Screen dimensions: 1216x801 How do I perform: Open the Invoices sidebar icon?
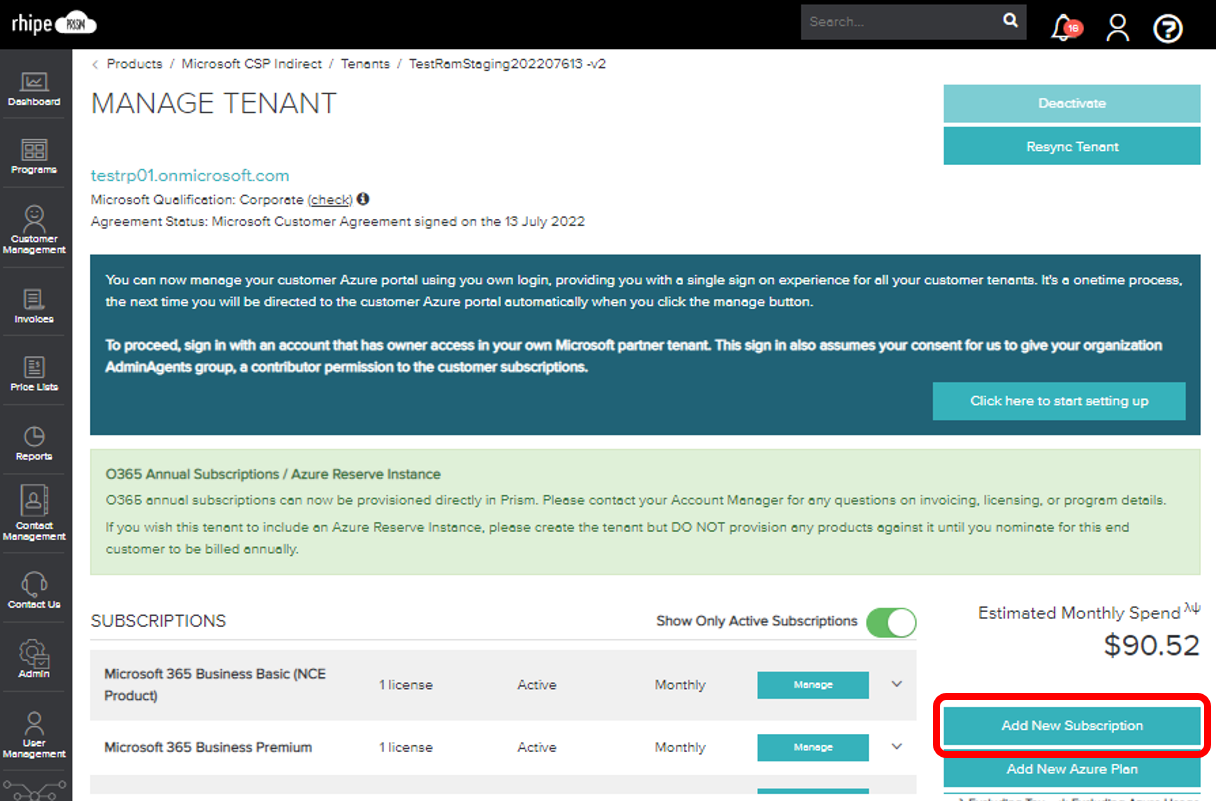pyautogui.click(x=34, y=306)
